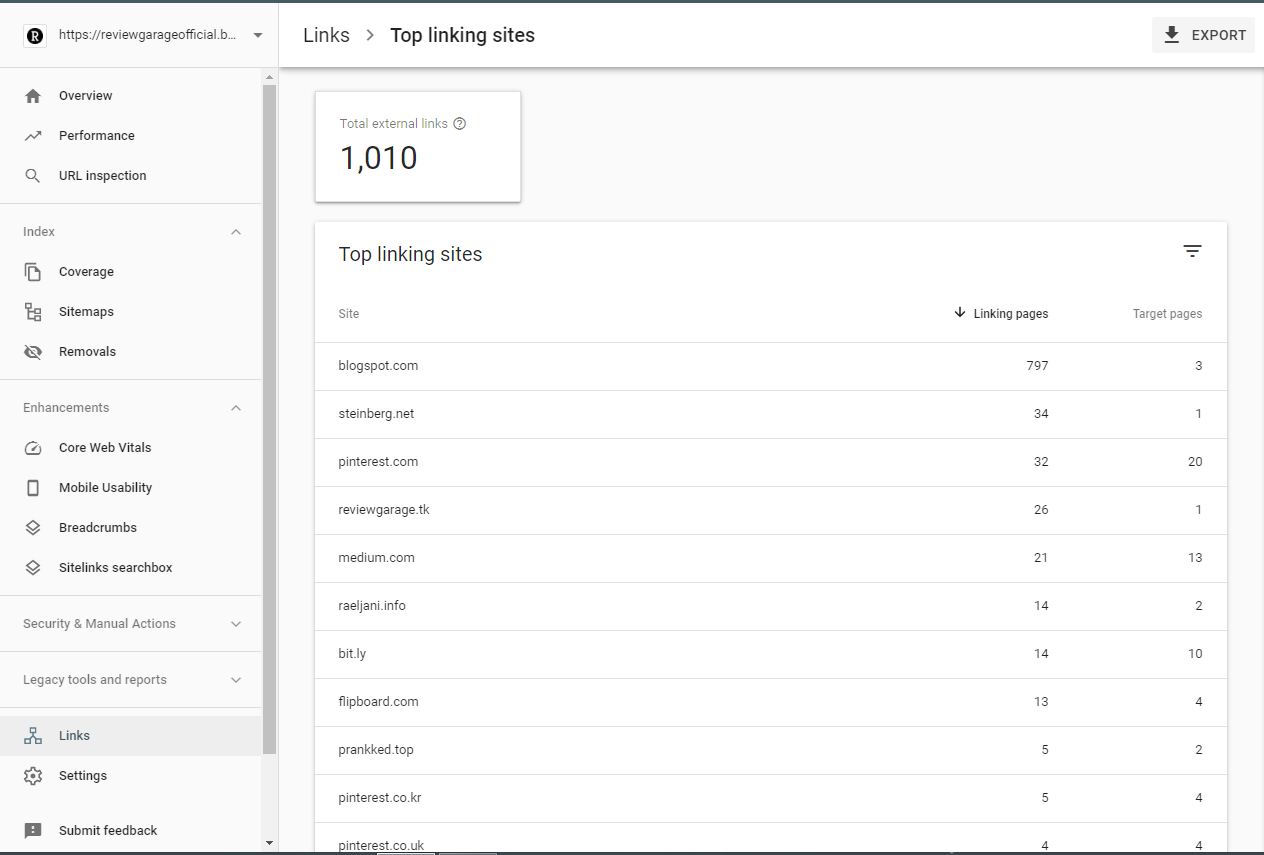Click the filter rows icon

[x=1192, y=252]
